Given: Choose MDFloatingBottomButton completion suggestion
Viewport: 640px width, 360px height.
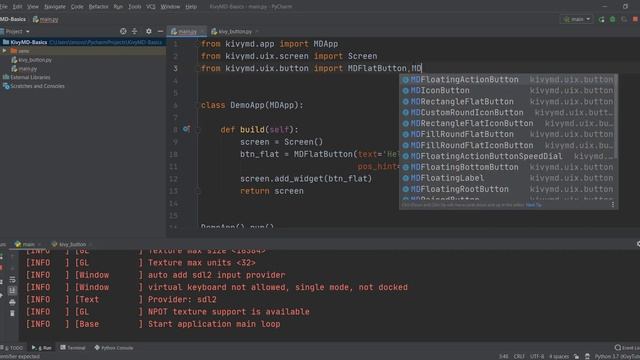Looking at the screenshot, I should point(507,167).
